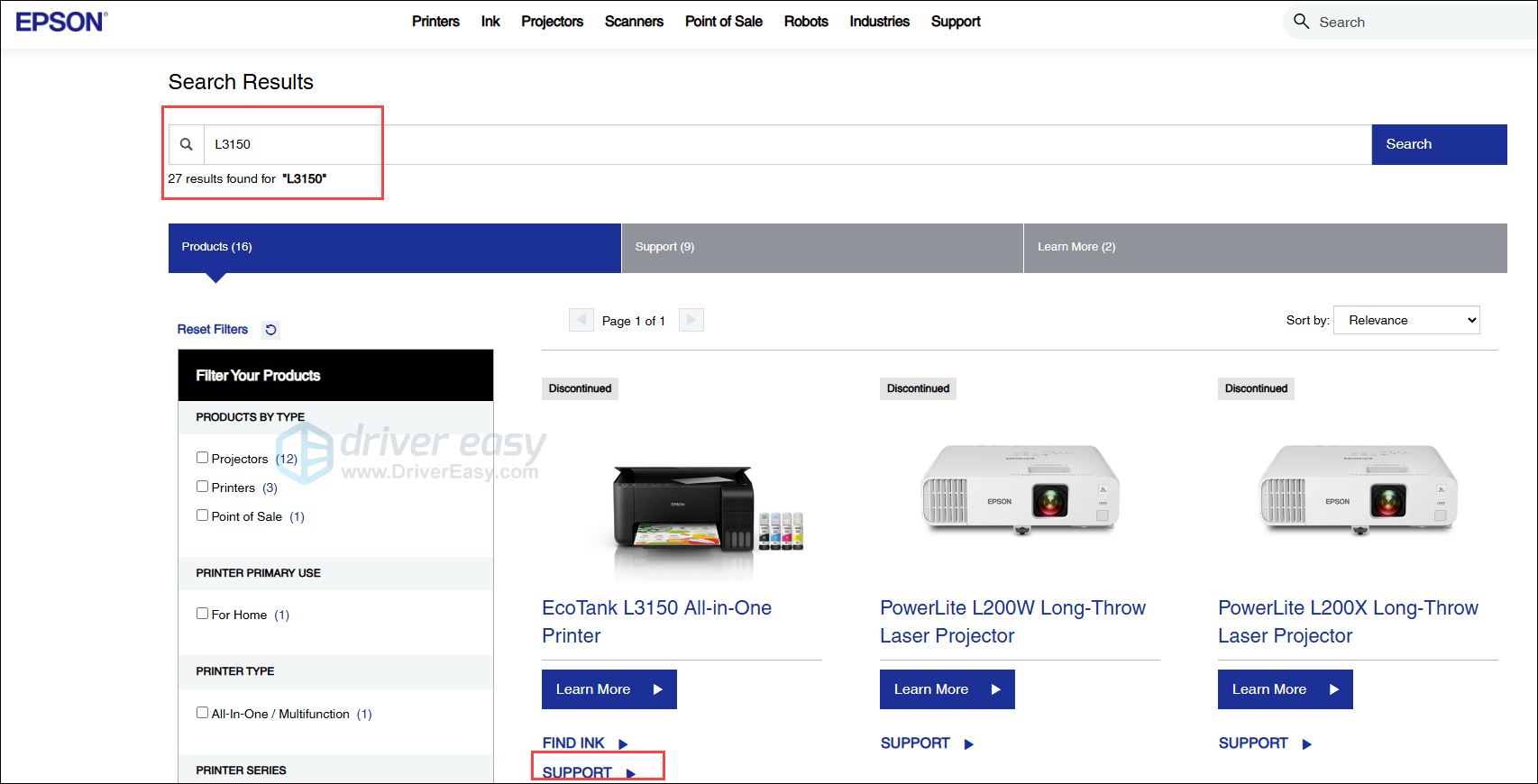Open the Sort by Relevance dropdown
Image resolution: width=1538 pixels, height=784 pixels.
point(1406,320)
